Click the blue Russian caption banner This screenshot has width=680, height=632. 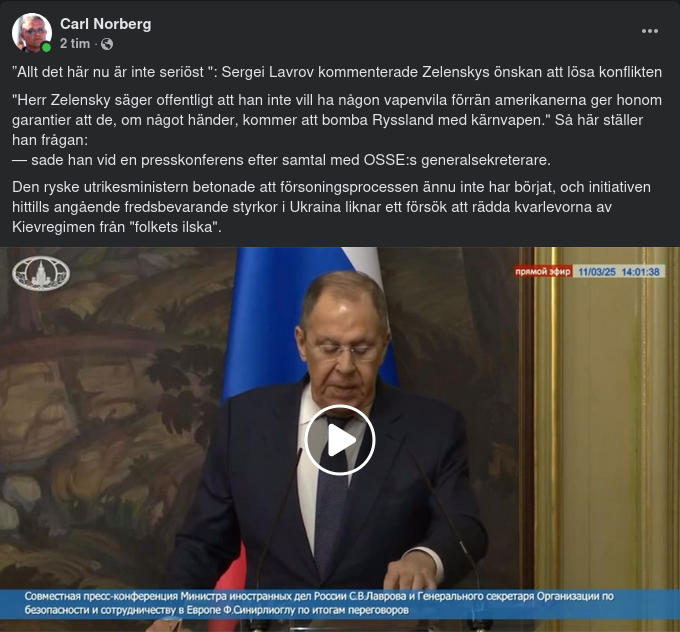[340, 604]
